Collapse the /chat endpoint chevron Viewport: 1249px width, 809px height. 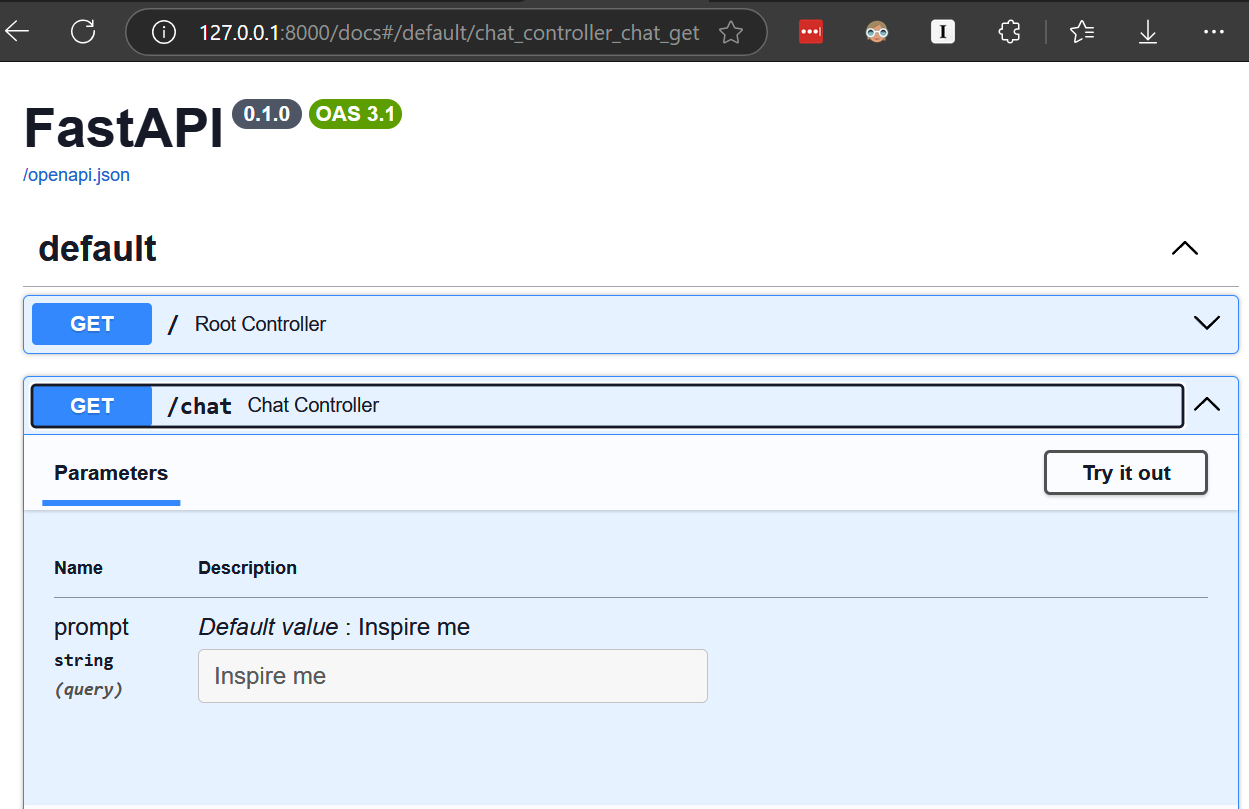1207,405
